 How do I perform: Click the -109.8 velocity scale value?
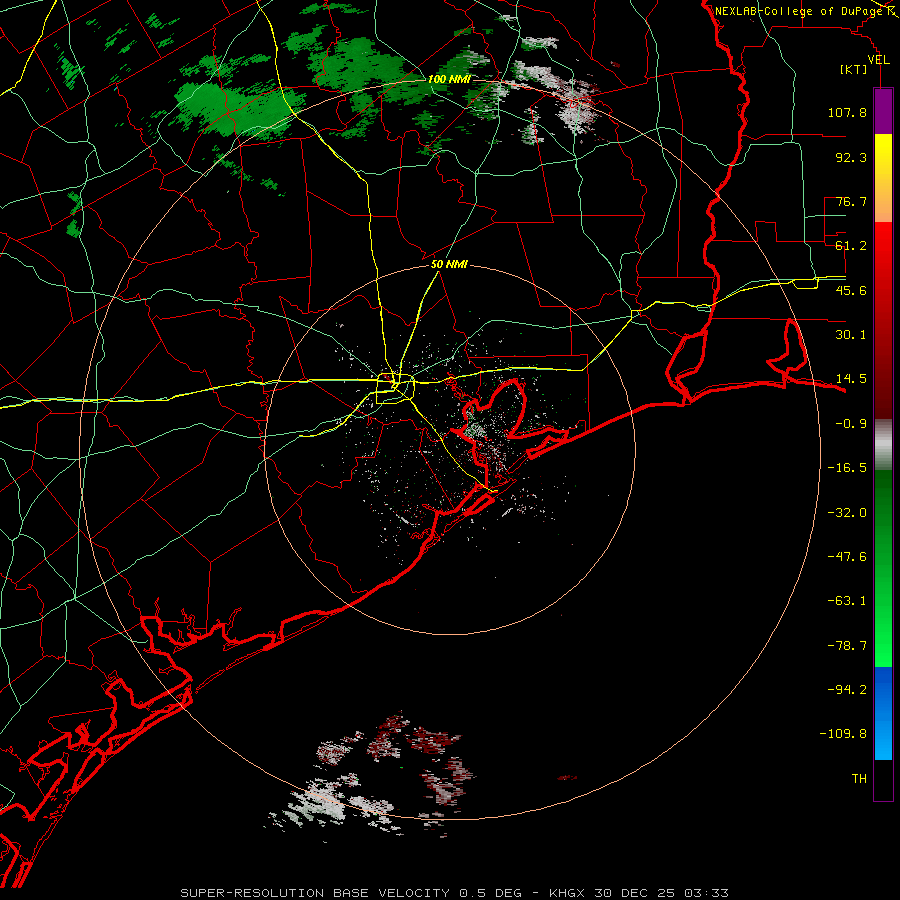[843, 734]
